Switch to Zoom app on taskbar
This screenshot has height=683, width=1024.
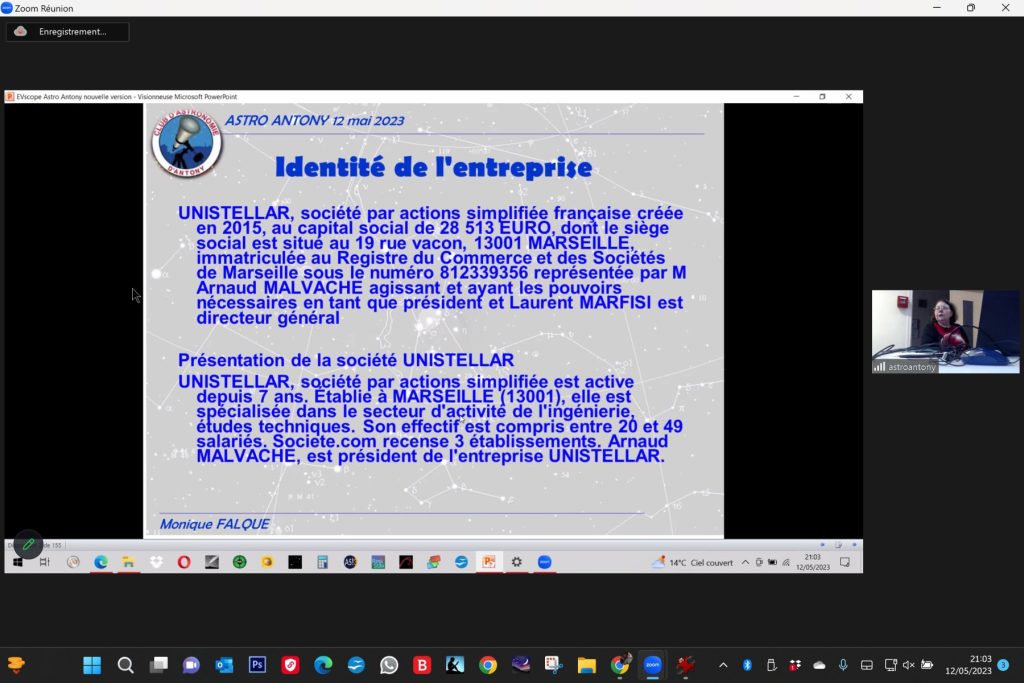pyautogui.click(x=652, y=665)
